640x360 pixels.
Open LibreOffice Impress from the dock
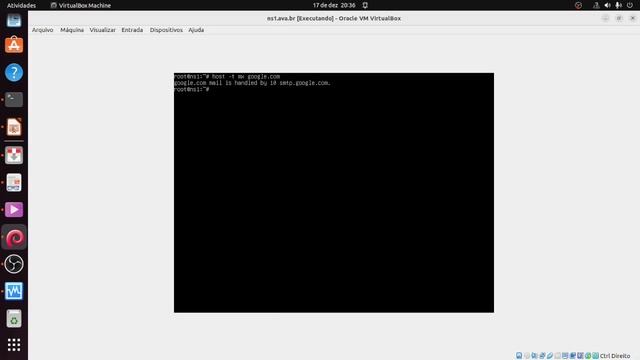[x=14, y=127]
